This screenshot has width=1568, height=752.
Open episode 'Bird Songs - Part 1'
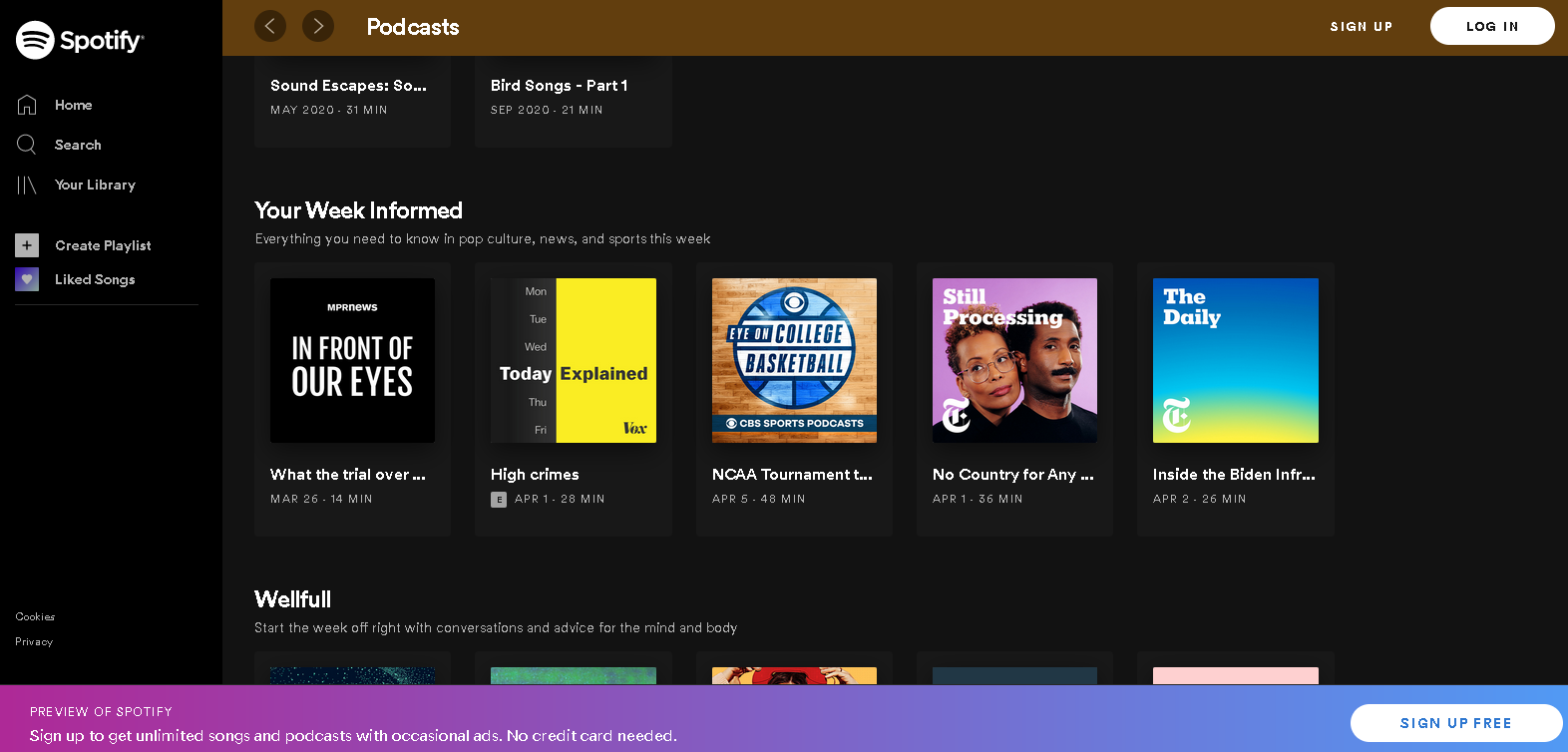point(560,86)
